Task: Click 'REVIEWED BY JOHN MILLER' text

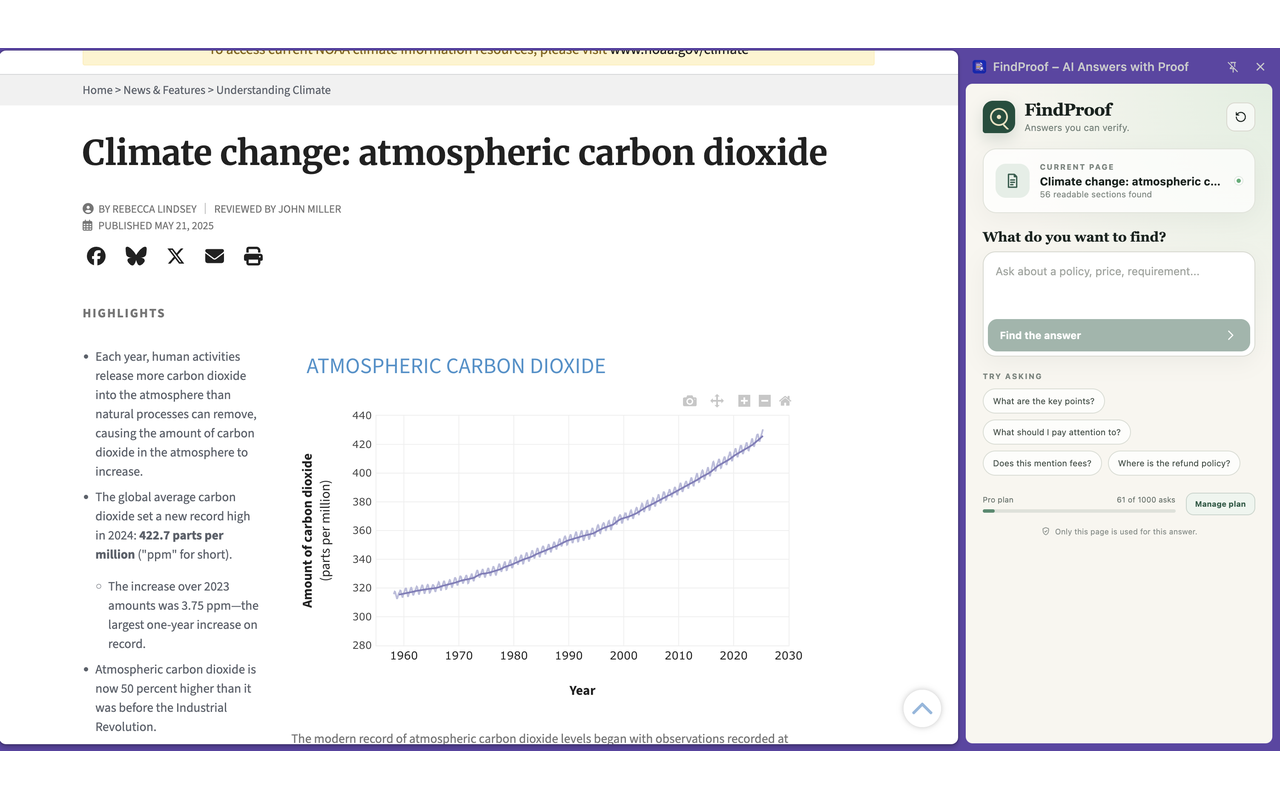Action: (278, 209)
